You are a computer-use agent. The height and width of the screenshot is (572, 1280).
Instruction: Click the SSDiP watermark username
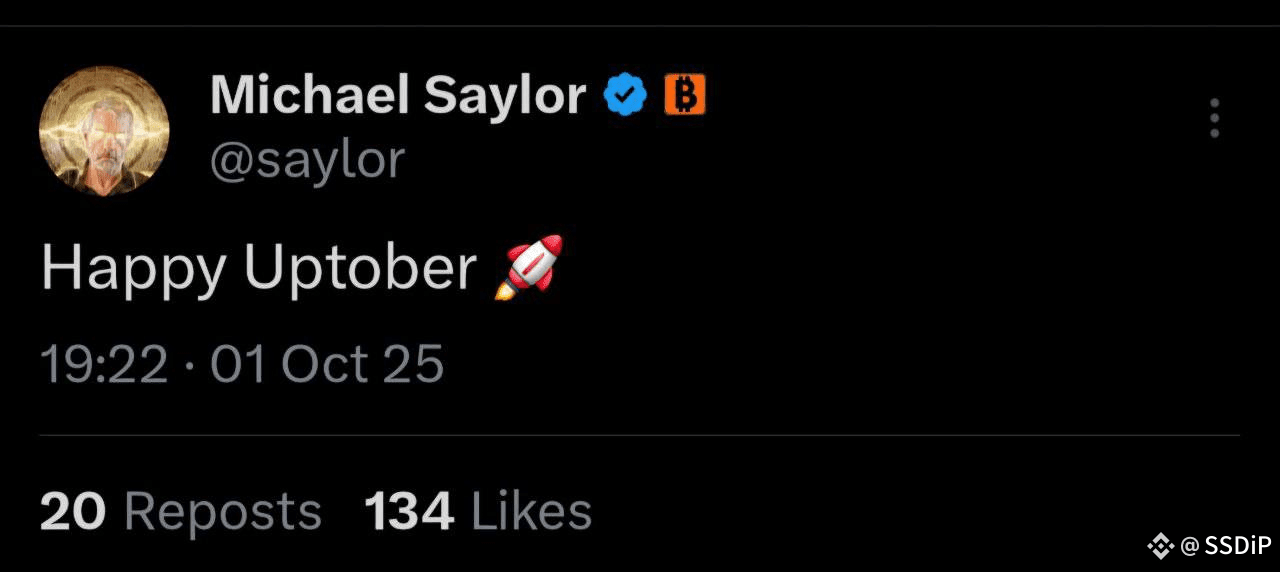tap(1238, 546)
